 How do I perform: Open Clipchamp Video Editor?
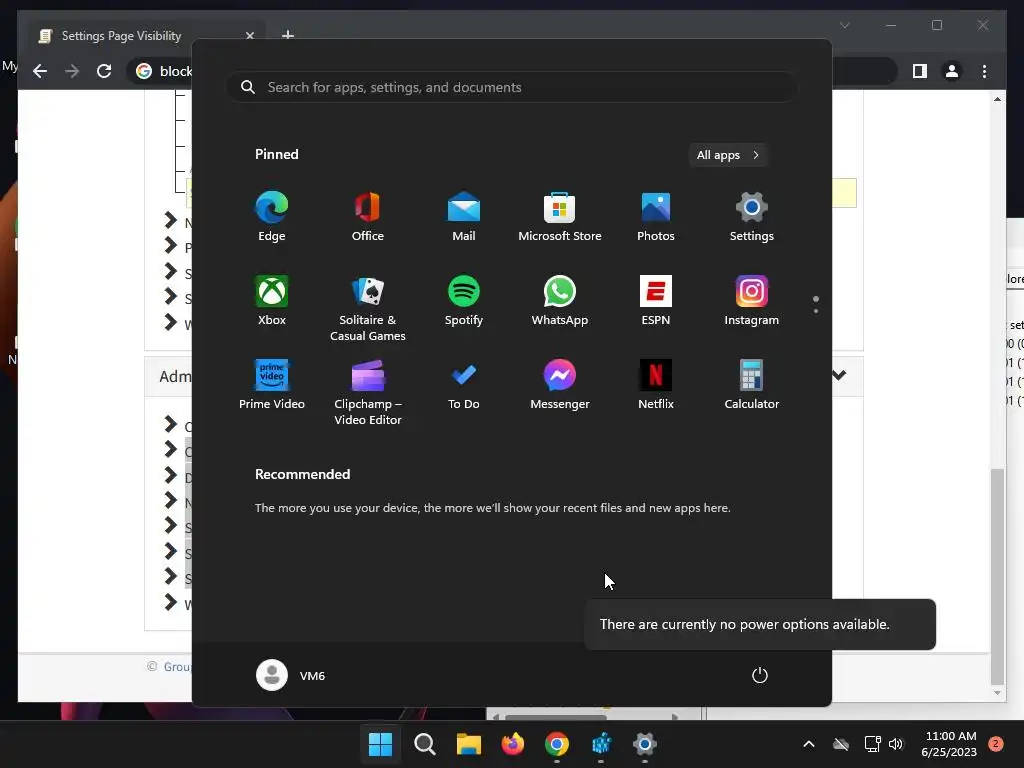pos(368,392)
